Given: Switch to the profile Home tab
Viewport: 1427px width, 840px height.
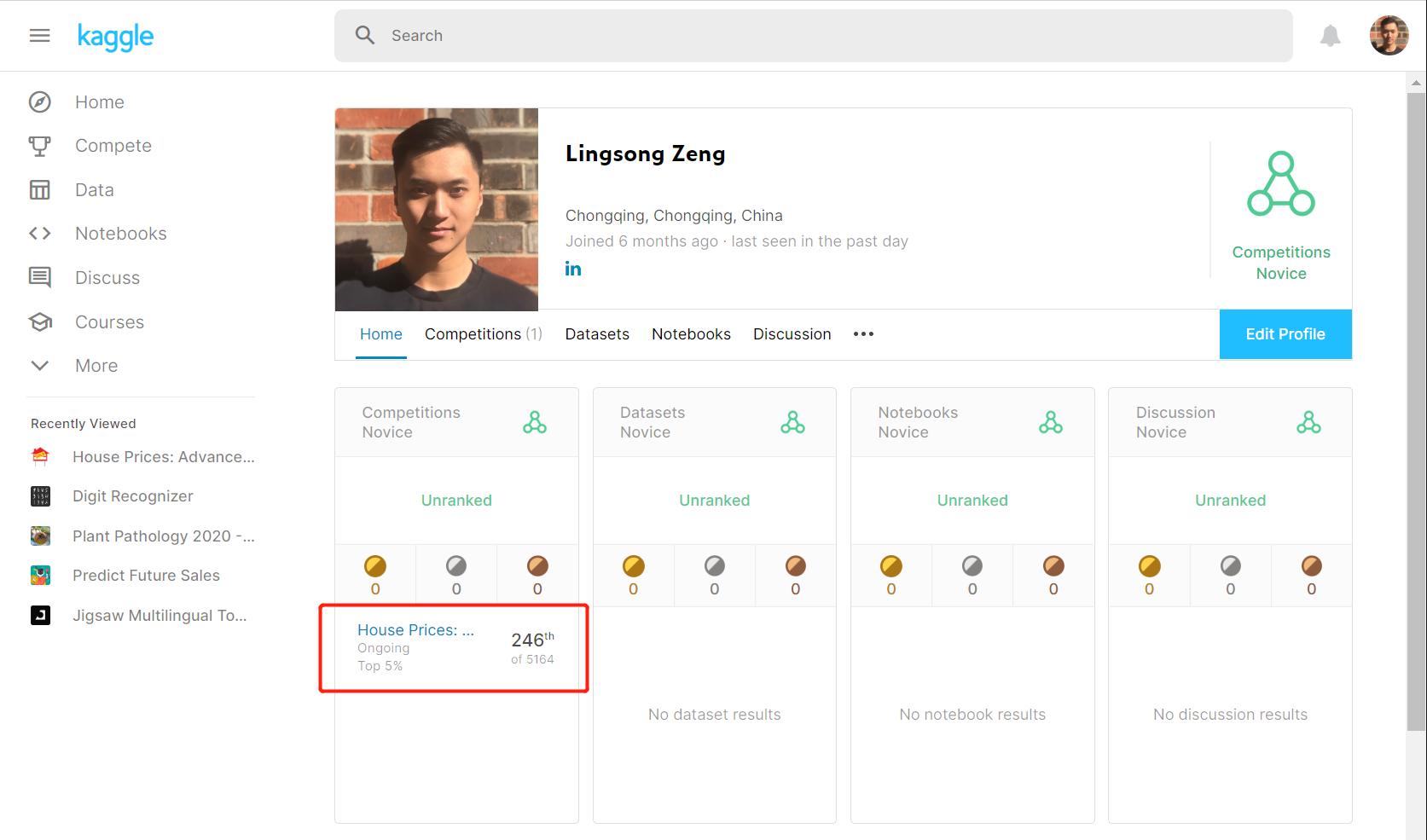Looking at the screenshot, I should pos(381,334).
